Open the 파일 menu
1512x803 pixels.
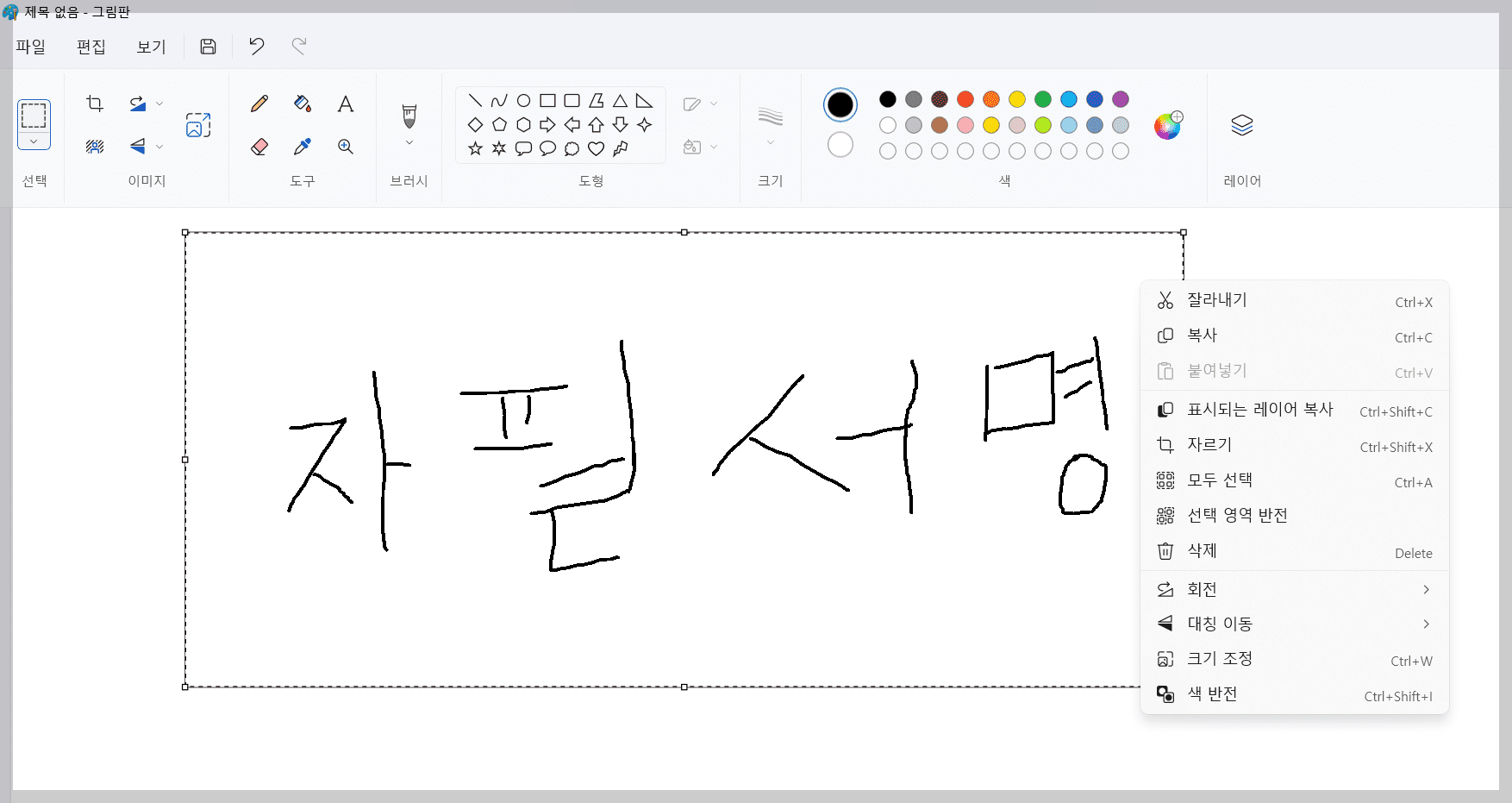(31, 47)
